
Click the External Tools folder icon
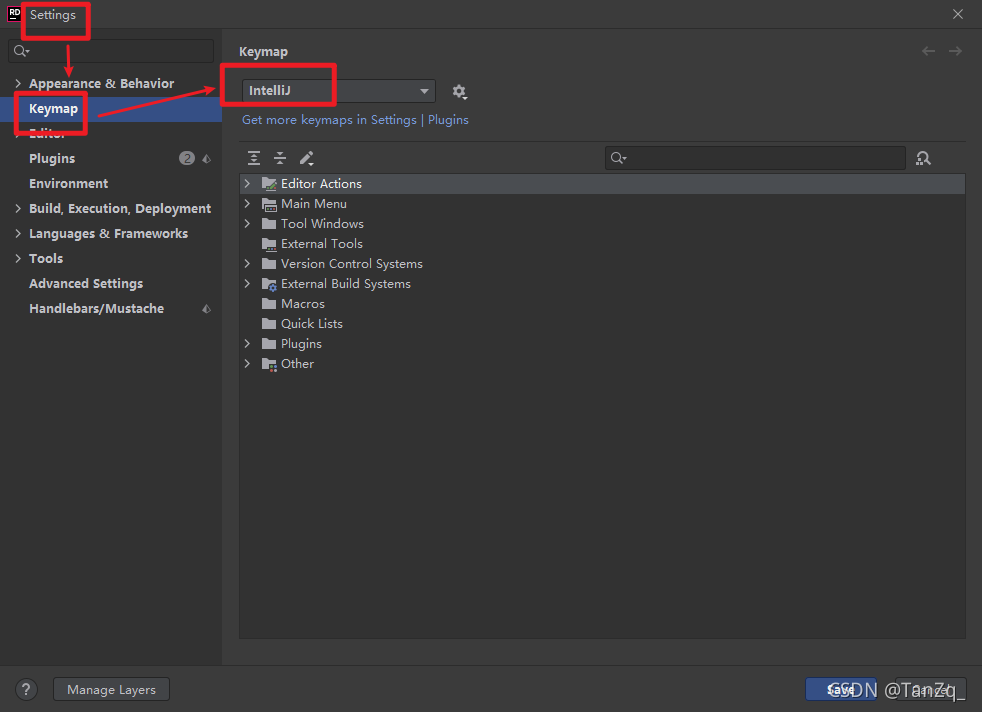(269, 244)
